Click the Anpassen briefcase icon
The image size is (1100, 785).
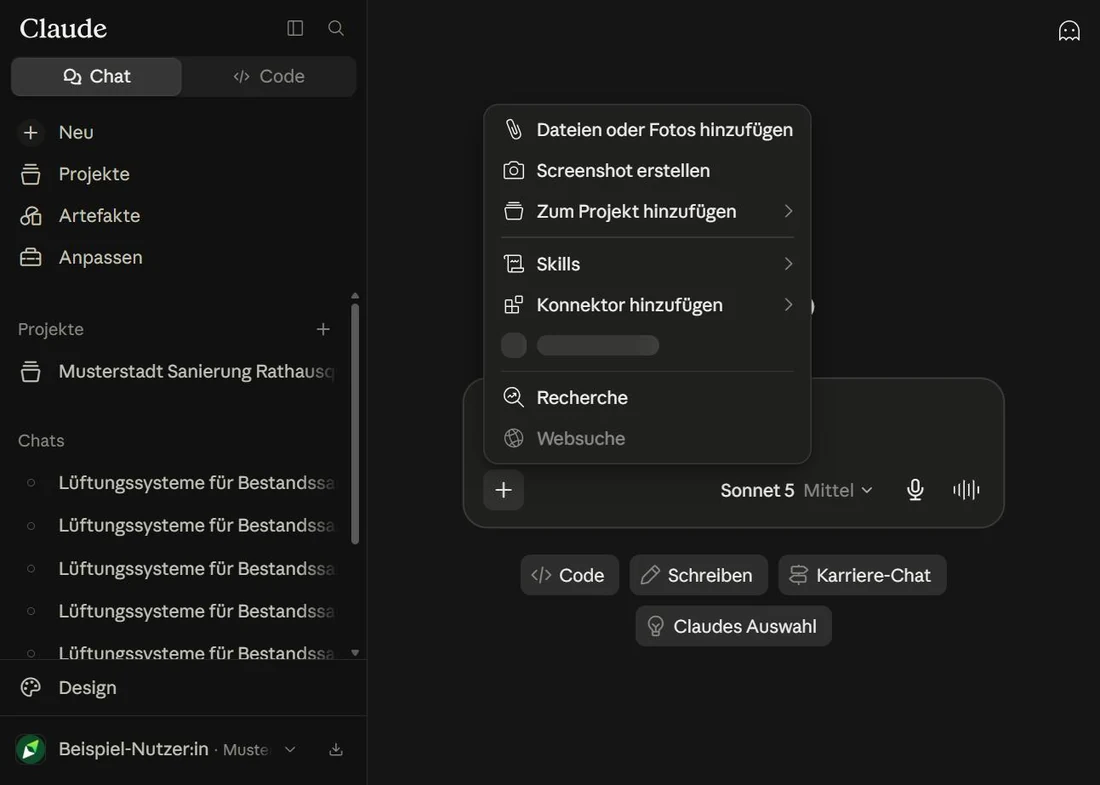point(31,257)
